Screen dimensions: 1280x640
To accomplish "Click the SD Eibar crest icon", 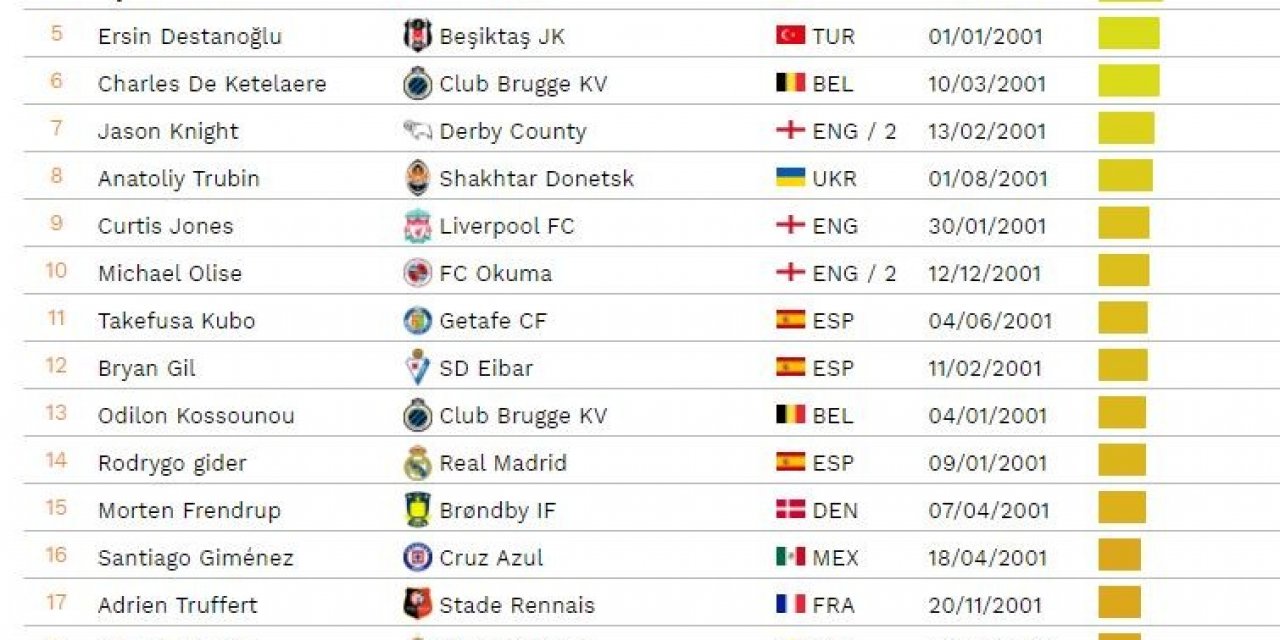I will coord(417,367).
